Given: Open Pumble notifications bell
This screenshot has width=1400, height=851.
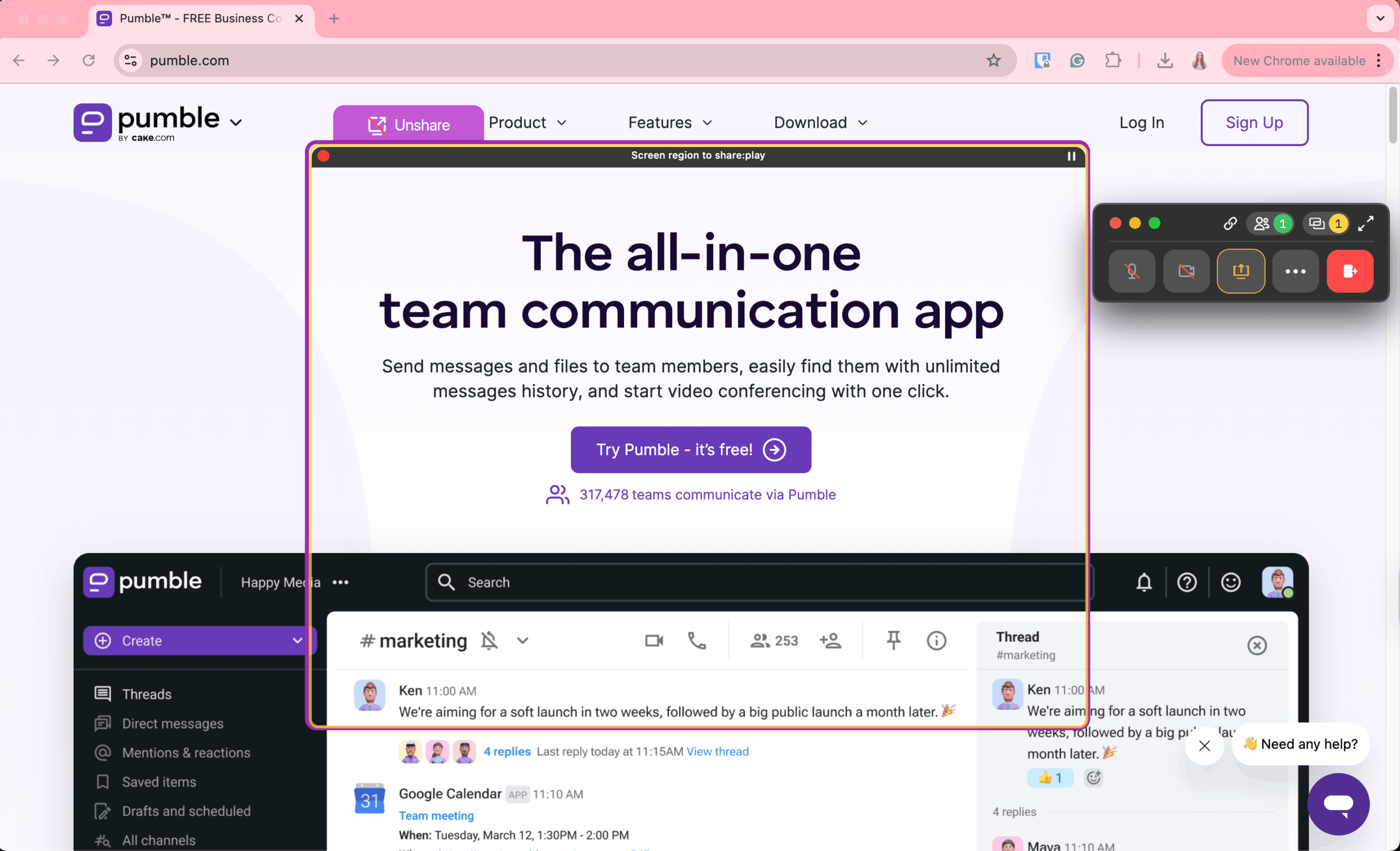Looking at the screenshot, I should (x=1144, y=582).
